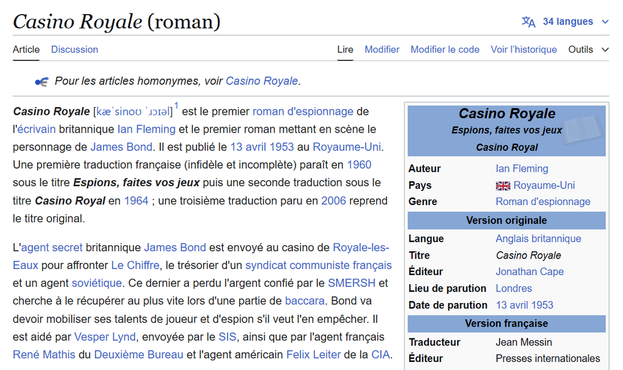The width and height of the screenshot is (623, 370).
Task: Click the Lieu de parution label
Action: click(x=447, y=289)
